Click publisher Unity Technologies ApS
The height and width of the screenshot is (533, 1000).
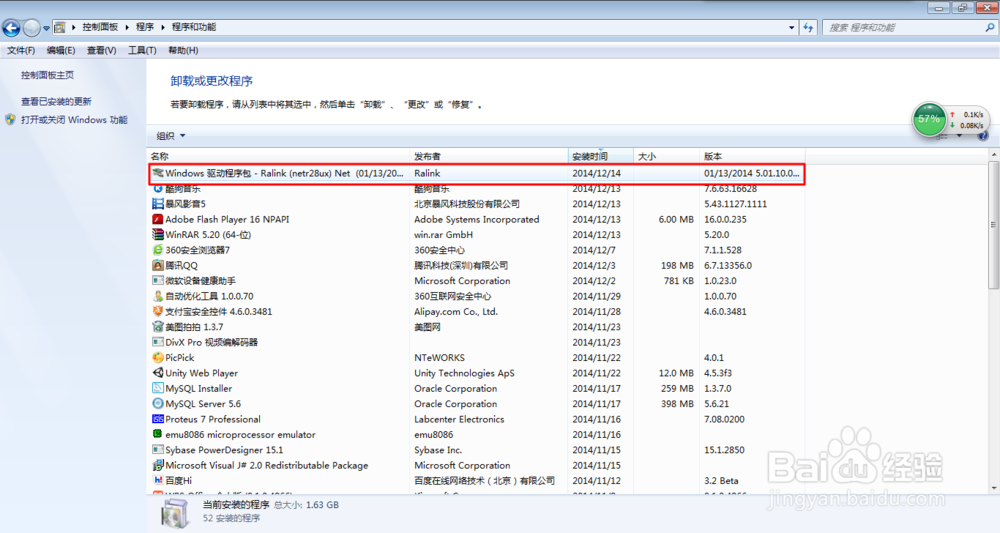click(464, 373)
